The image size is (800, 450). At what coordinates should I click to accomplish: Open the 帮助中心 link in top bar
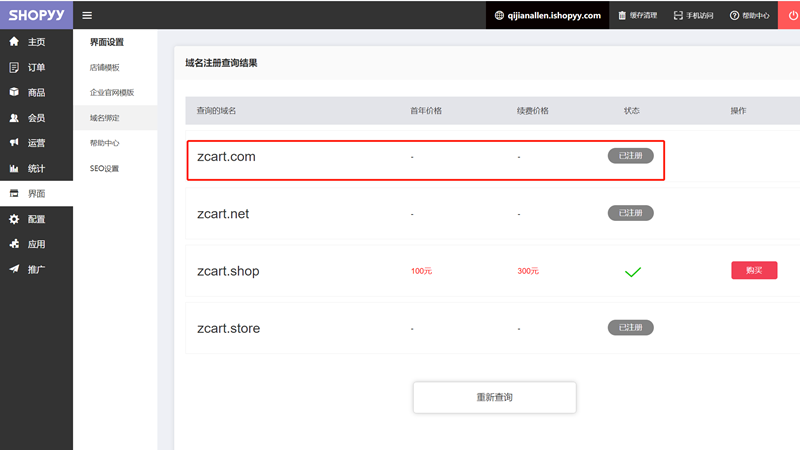[x=749, y=15]
